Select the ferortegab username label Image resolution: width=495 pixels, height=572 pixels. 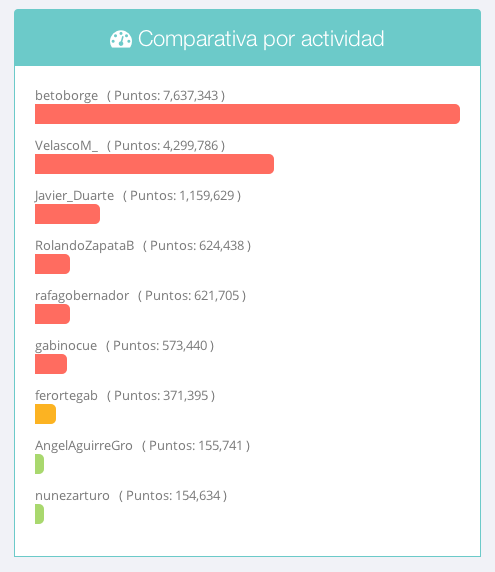tap(66, 396)
